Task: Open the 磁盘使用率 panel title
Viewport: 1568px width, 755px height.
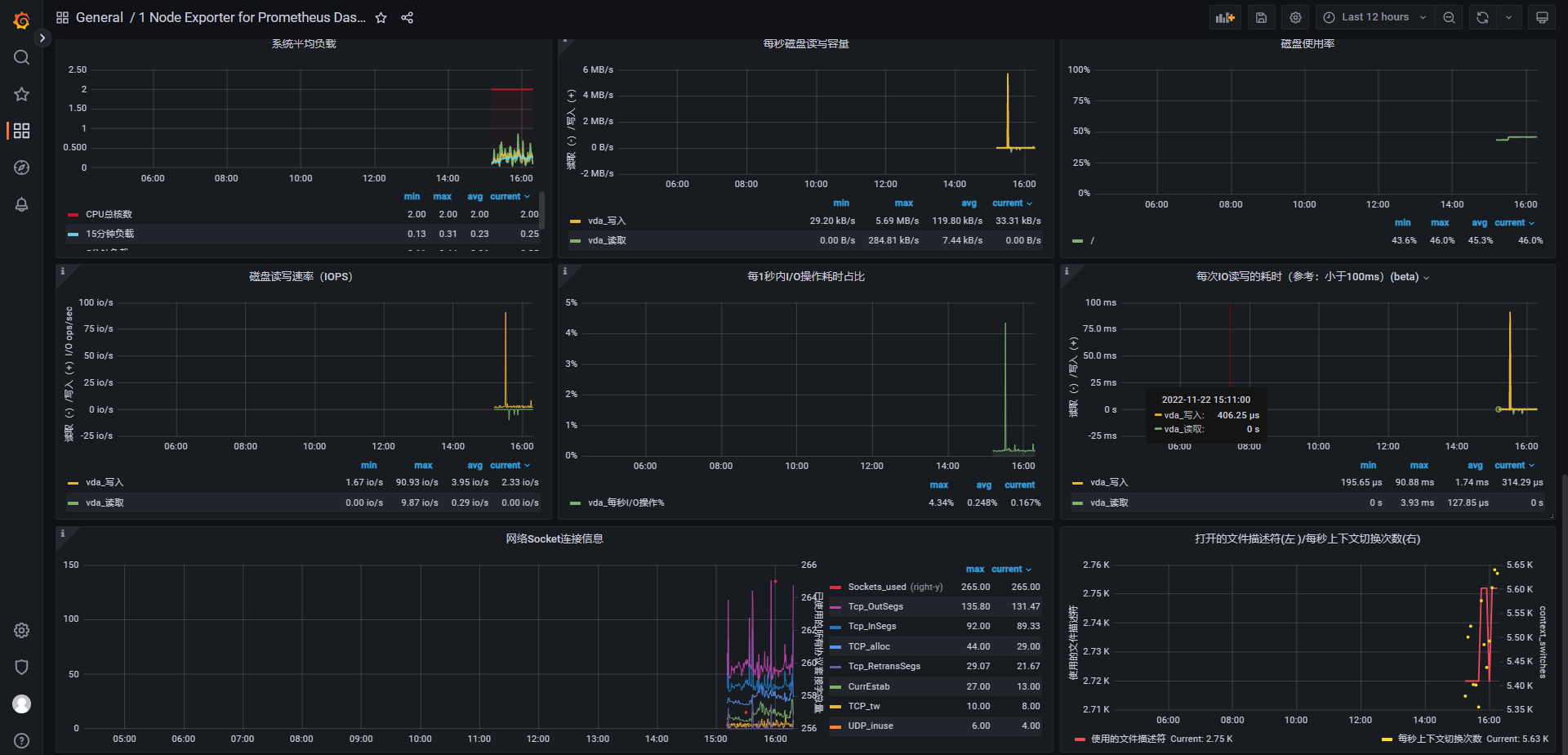Action: [x=1307, y=44]
